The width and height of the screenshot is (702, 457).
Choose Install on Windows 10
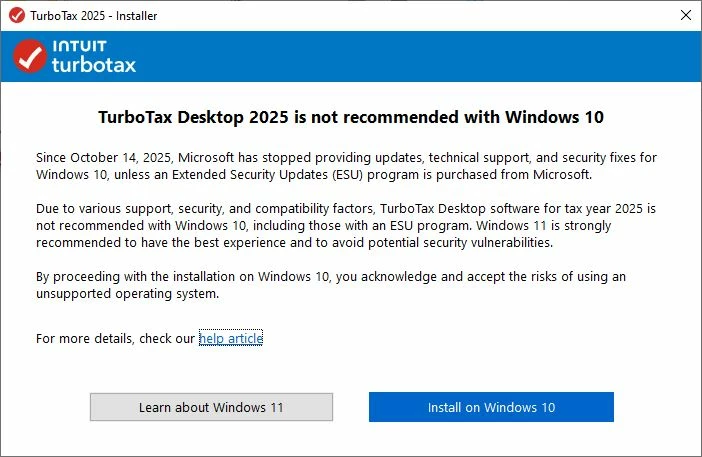point(491,407)
